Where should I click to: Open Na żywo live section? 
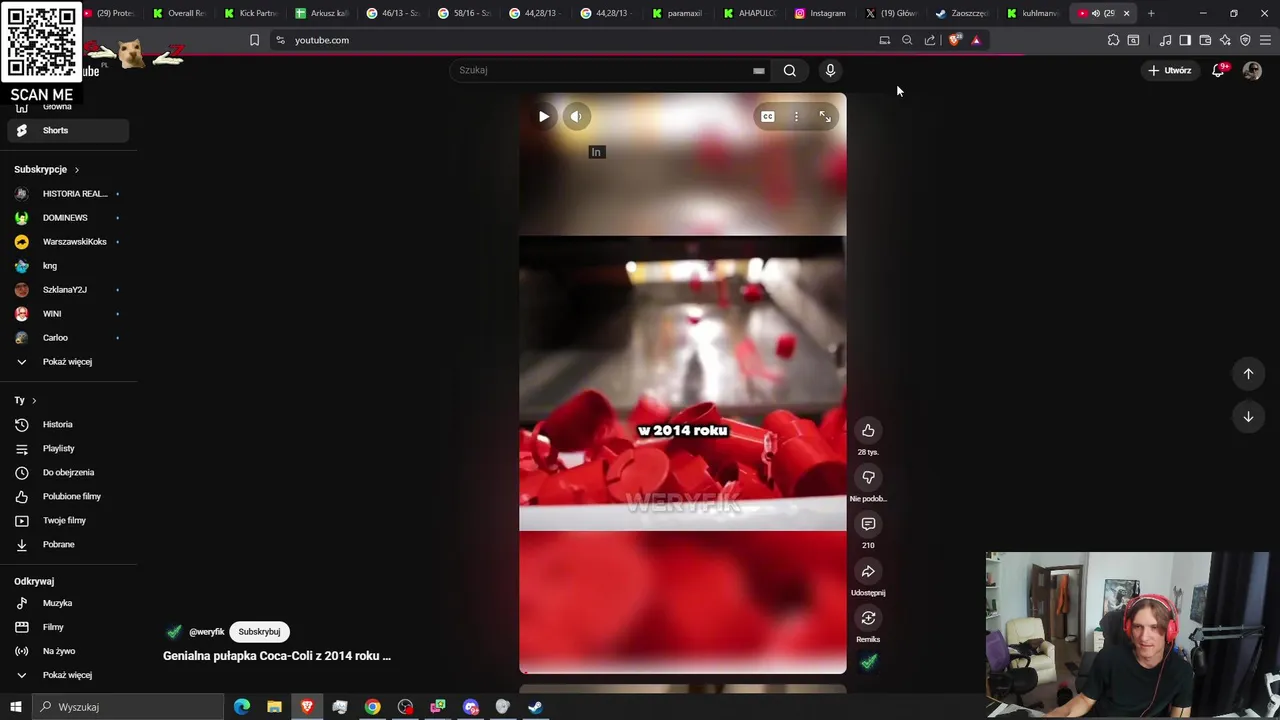click(68, 651)
